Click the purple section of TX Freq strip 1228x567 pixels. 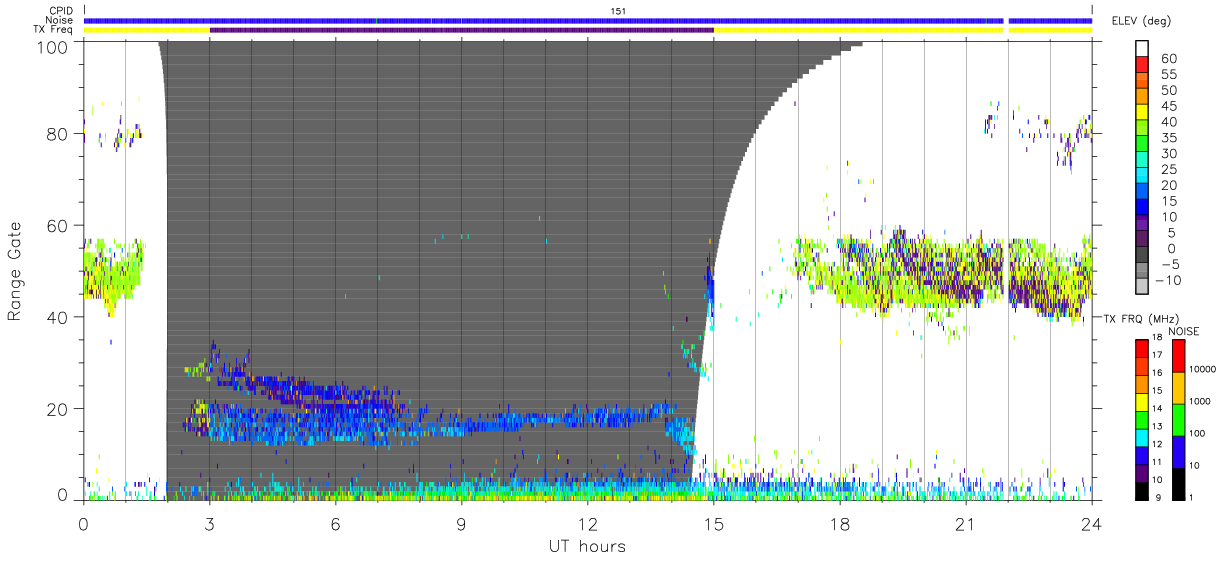(x=462, y=30)
